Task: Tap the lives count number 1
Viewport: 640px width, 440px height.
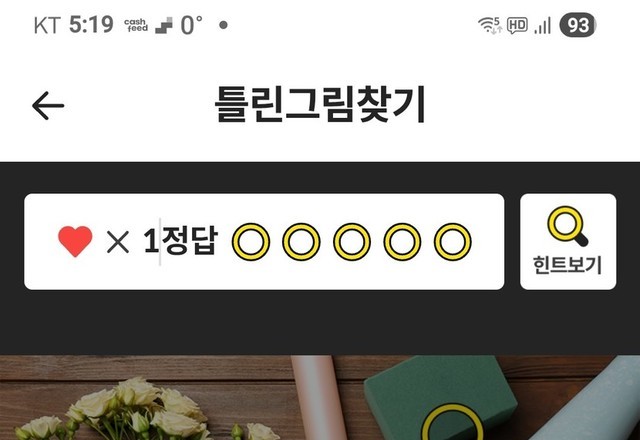Action: pos(151,241)
